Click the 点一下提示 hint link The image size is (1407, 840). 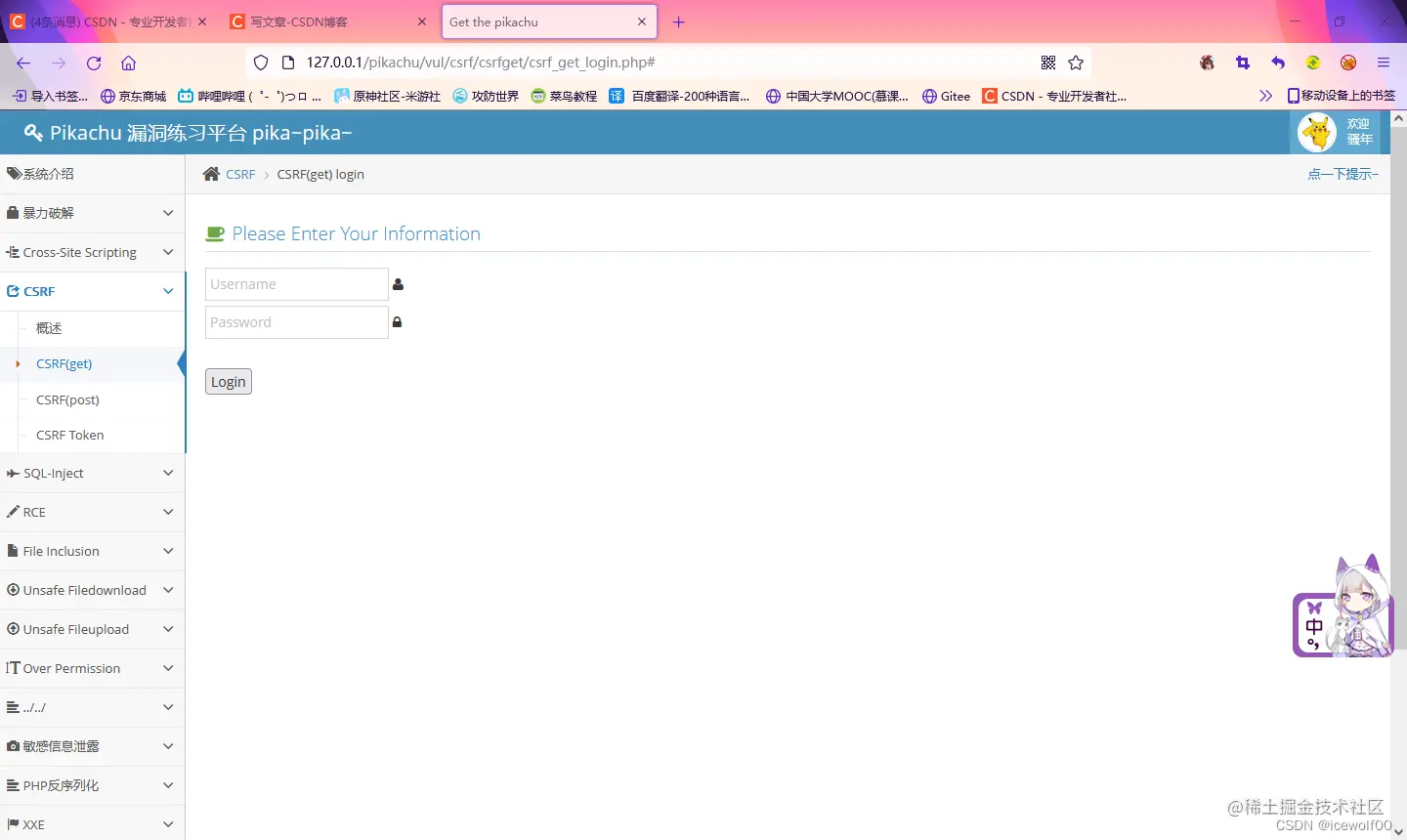click(1343, 174)
